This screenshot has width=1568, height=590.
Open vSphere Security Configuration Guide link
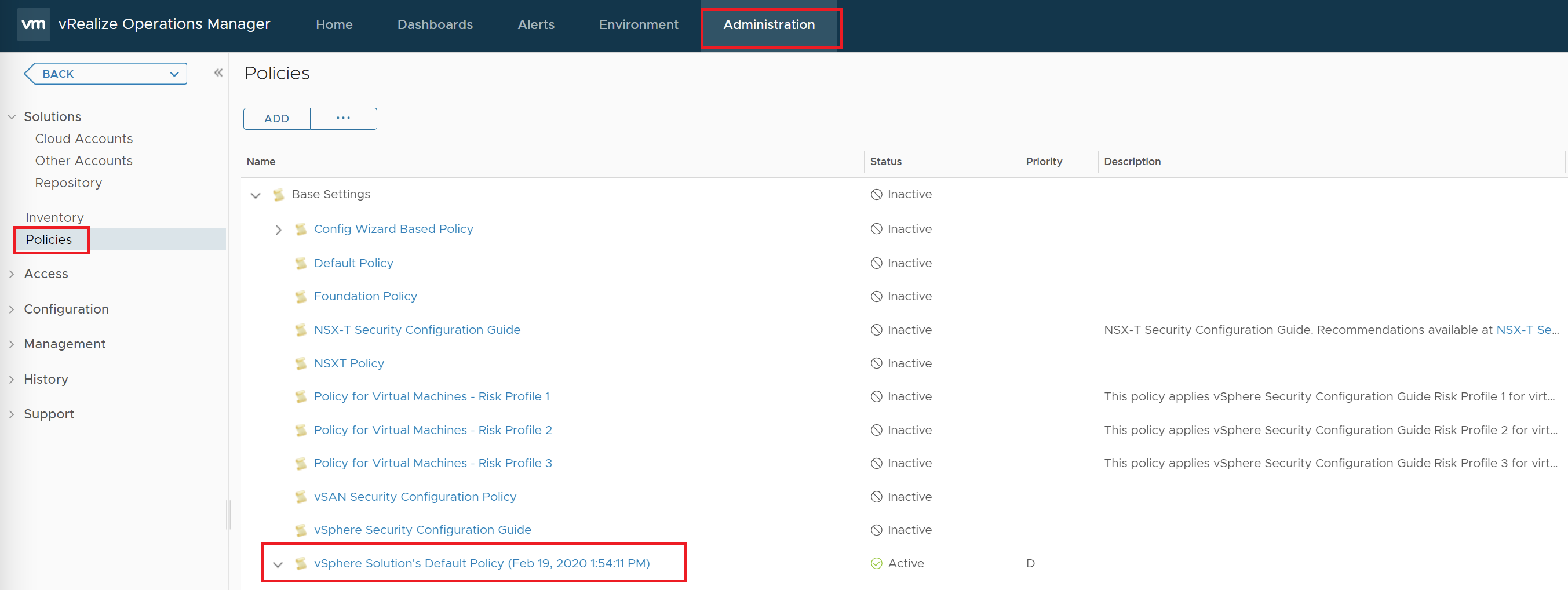tap(422, 530)
